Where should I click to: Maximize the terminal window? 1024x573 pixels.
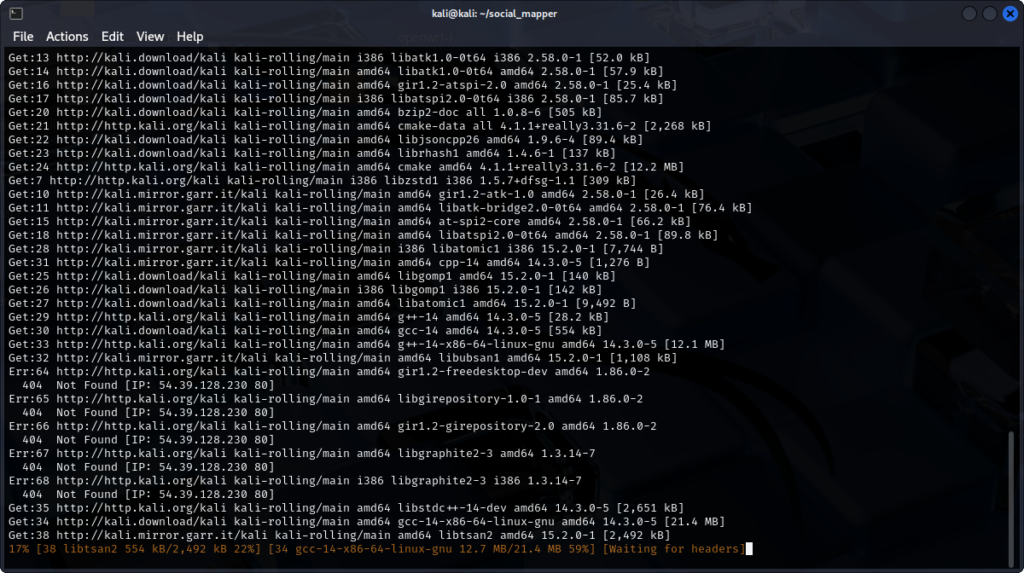point(988,13)
